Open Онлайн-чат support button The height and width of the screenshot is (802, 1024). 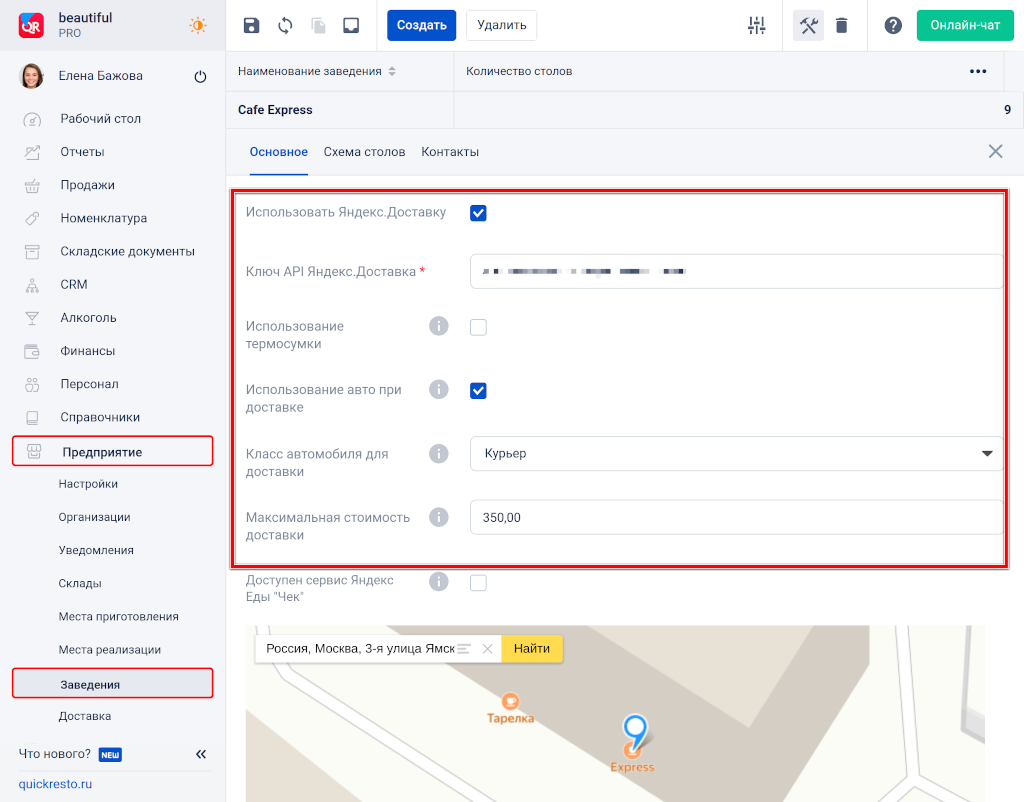pyautogui.click(x=965, y=25)
